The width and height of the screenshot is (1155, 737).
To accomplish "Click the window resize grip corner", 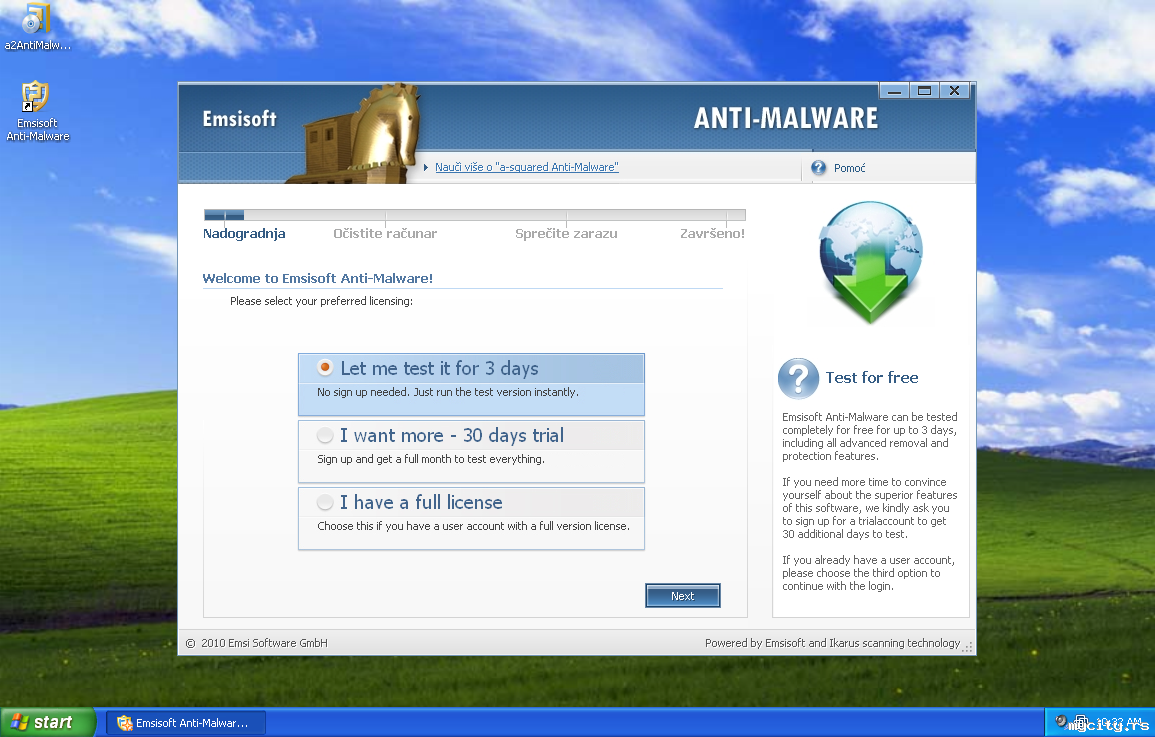I will click(968, 647).
